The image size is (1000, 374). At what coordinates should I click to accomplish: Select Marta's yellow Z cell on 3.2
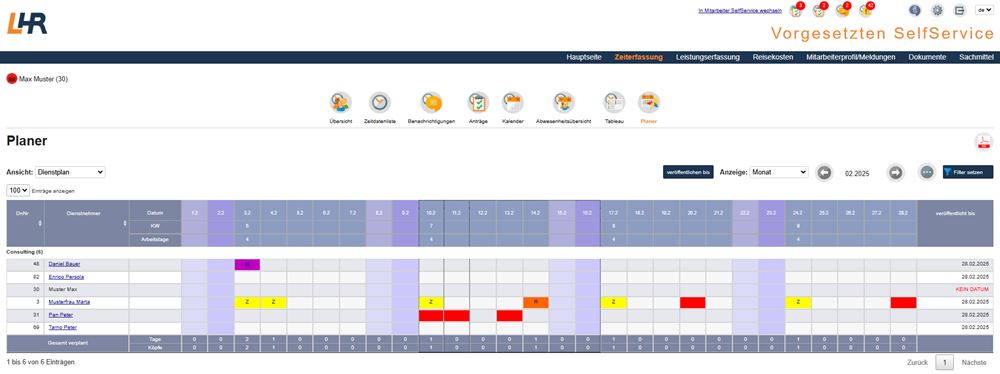tap(247, 303)
